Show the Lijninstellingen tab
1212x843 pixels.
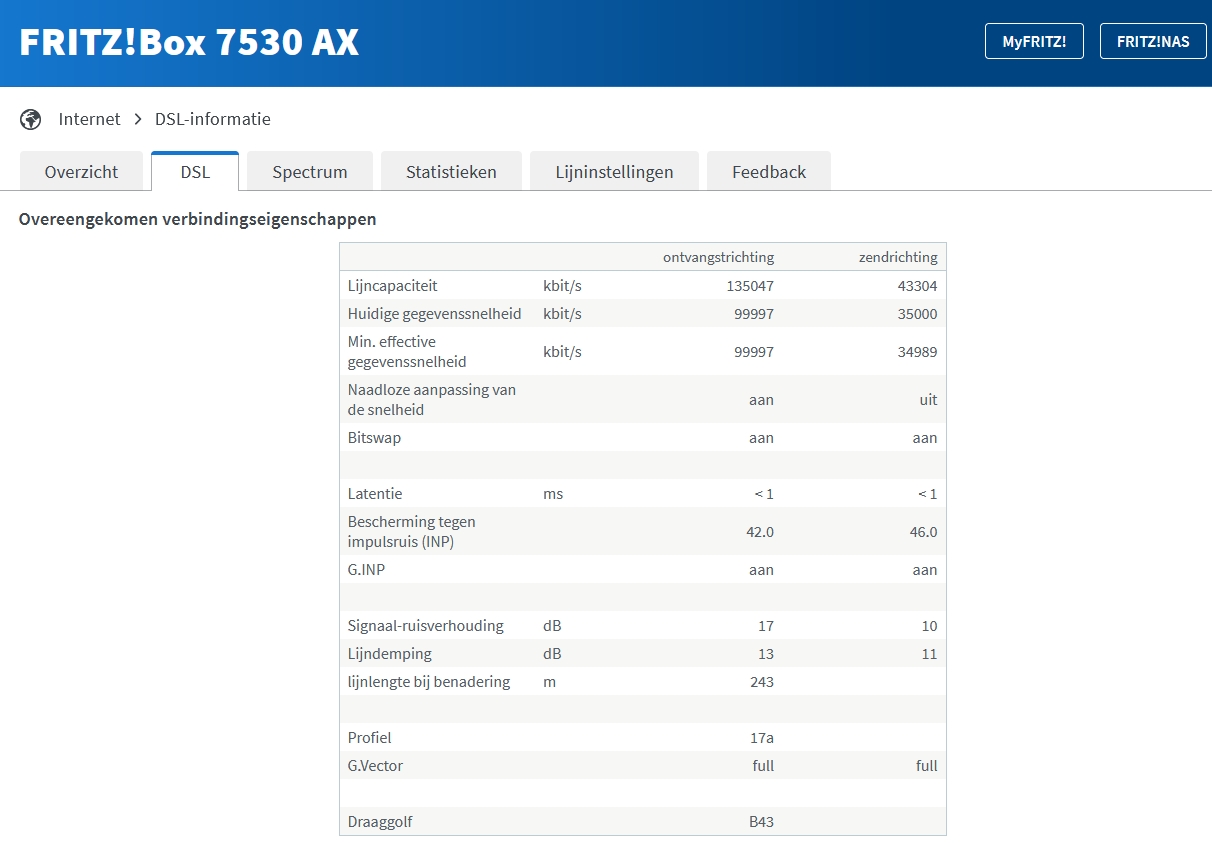(x=614, y=172)
